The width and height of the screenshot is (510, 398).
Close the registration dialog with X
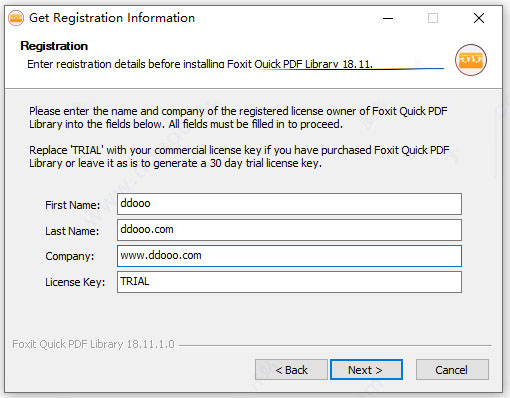pyautogui.click(x=479, y=18)
